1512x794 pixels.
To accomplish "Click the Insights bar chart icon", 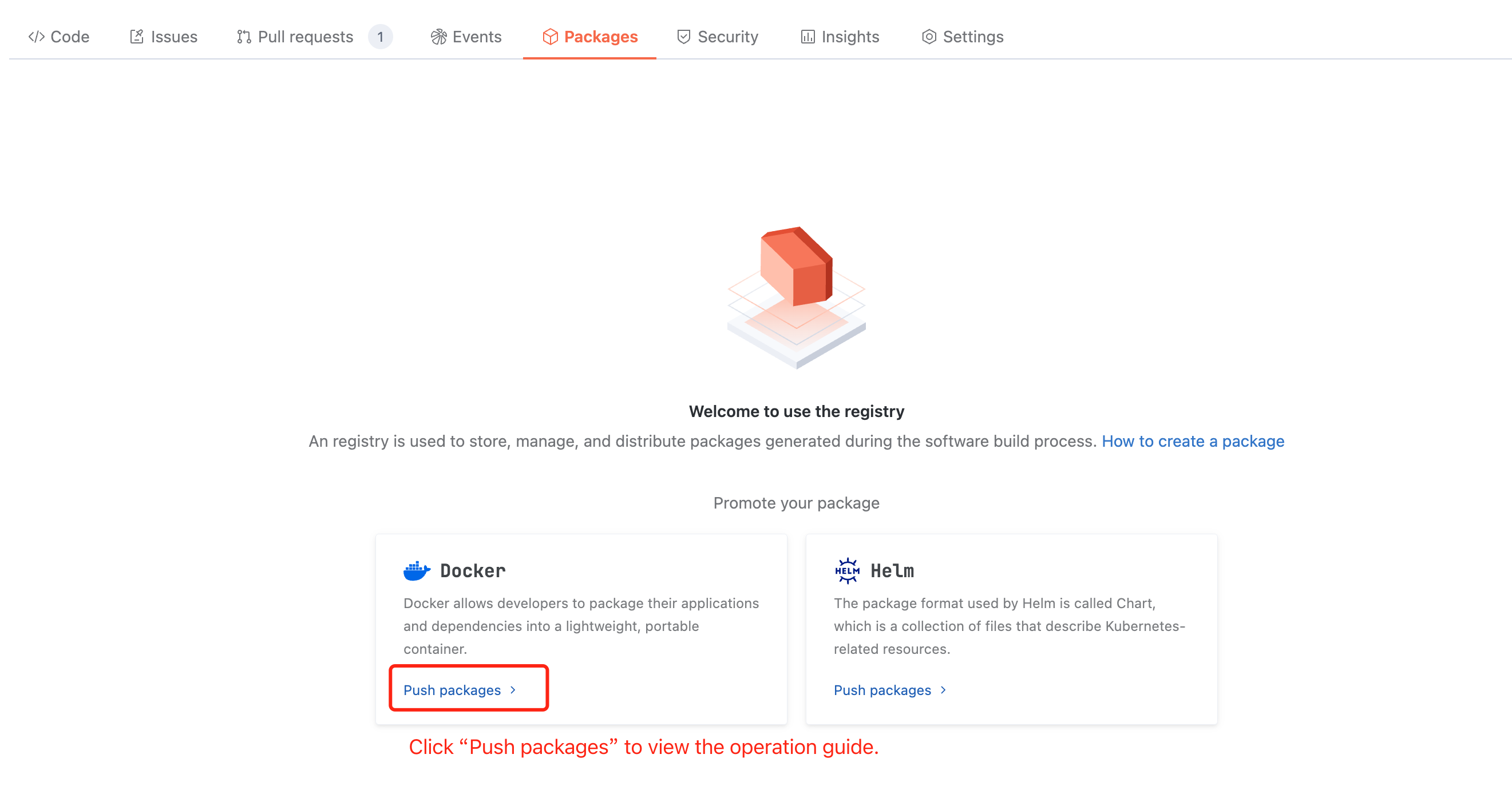I will pyautogui.click(x=808, y=37).
